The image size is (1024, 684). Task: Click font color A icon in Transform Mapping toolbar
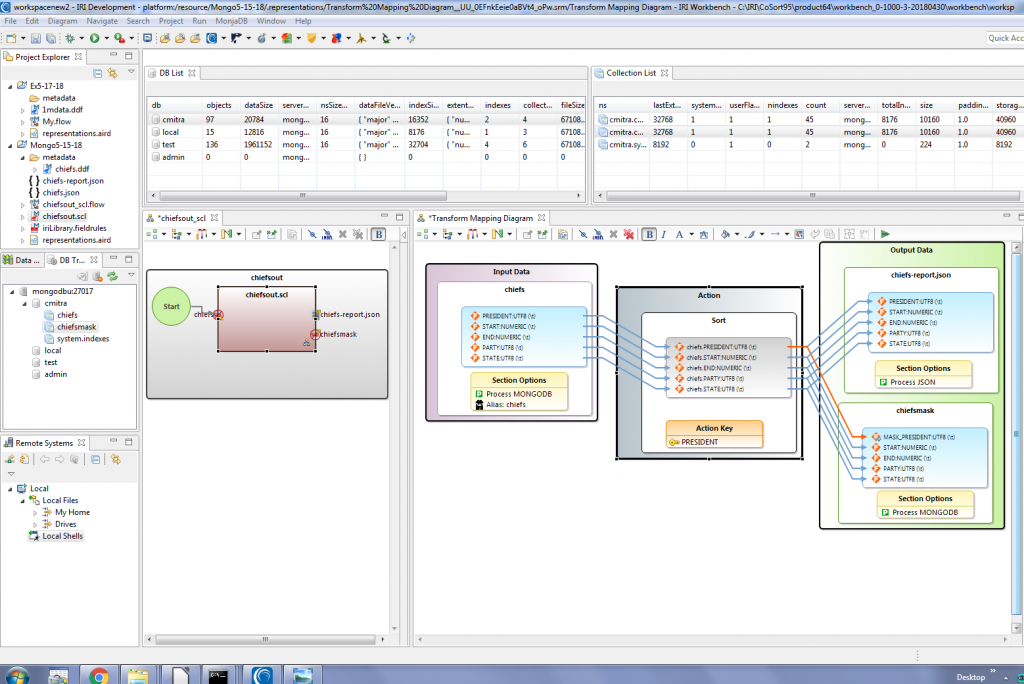point(679,234)
